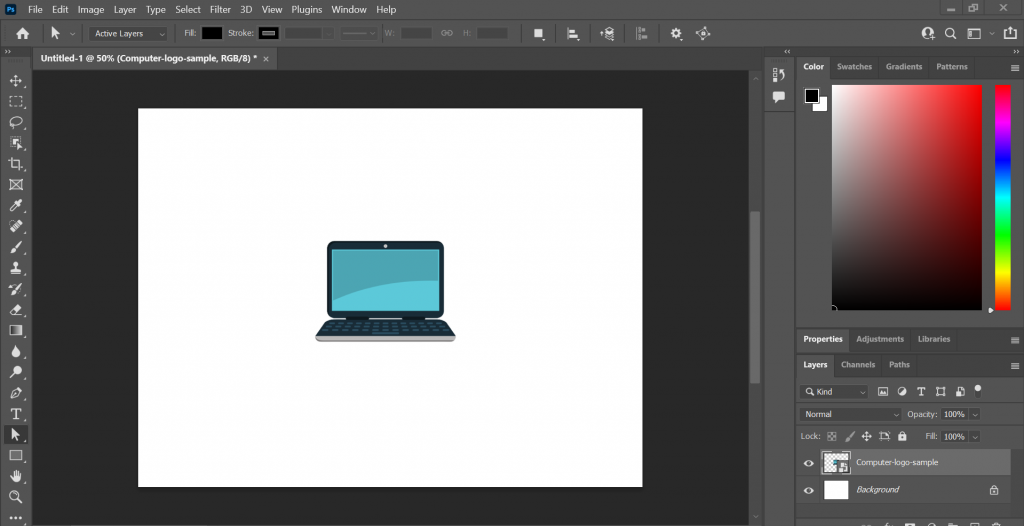Open the Adjustments panel tab
This screenshot has width=1024, height=526.
[x=880, y=339]
